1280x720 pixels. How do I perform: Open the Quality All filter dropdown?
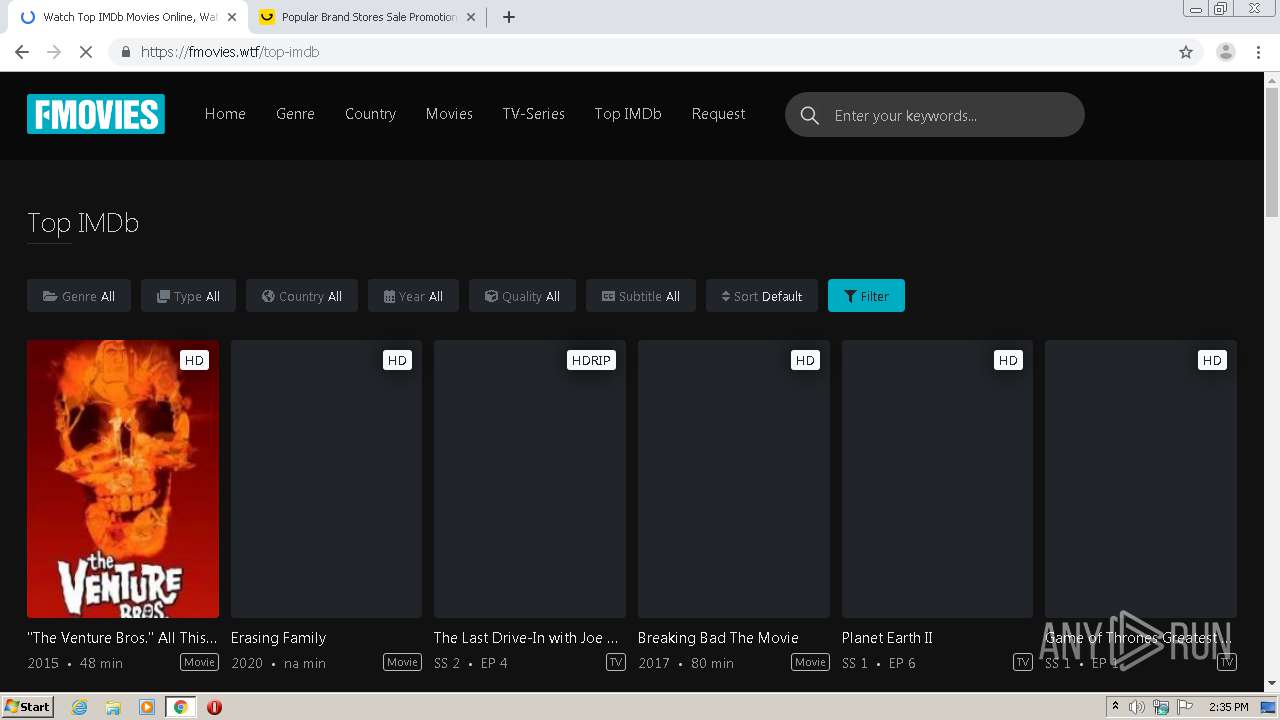(522, 296)
